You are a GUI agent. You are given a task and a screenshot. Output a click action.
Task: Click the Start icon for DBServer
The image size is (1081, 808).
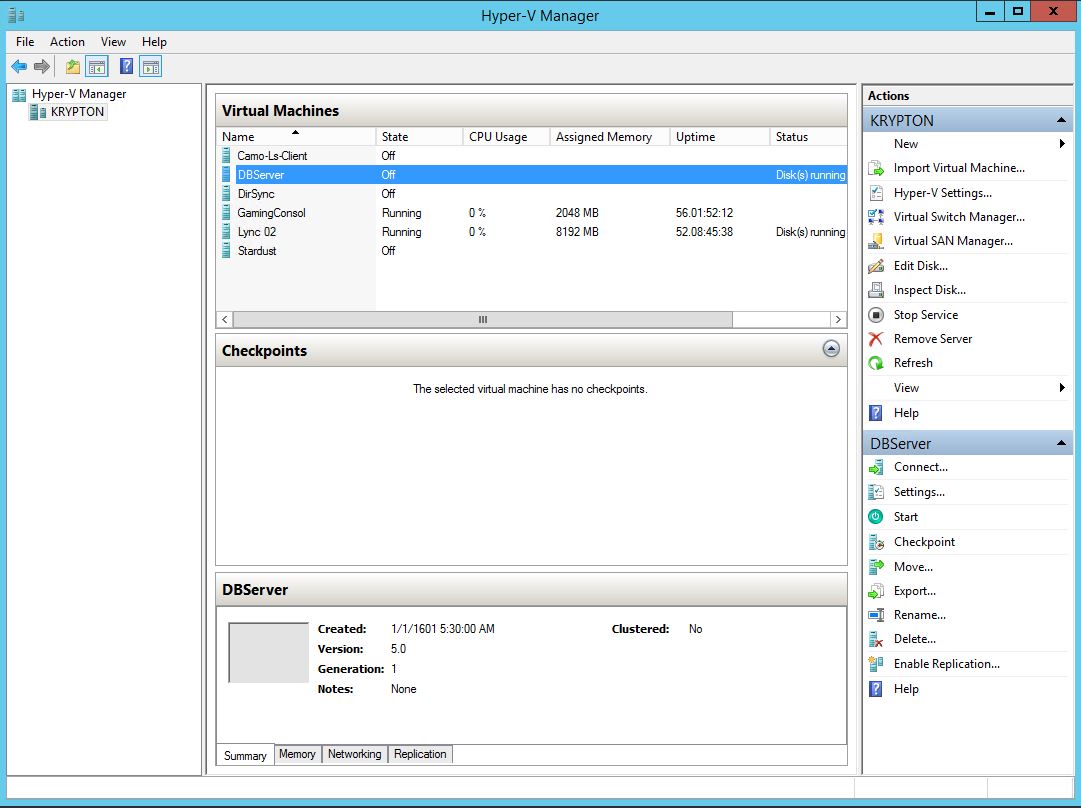pyautogui.click(x=876, y=517)
